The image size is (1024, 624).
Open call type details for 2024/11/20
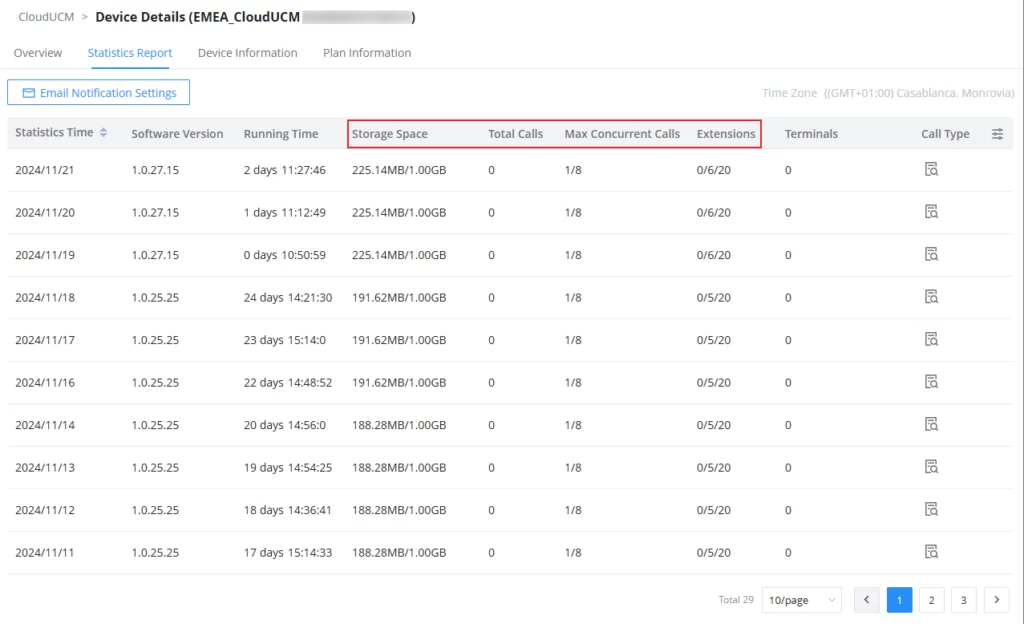pyautogui.click(x=931, y=212)
